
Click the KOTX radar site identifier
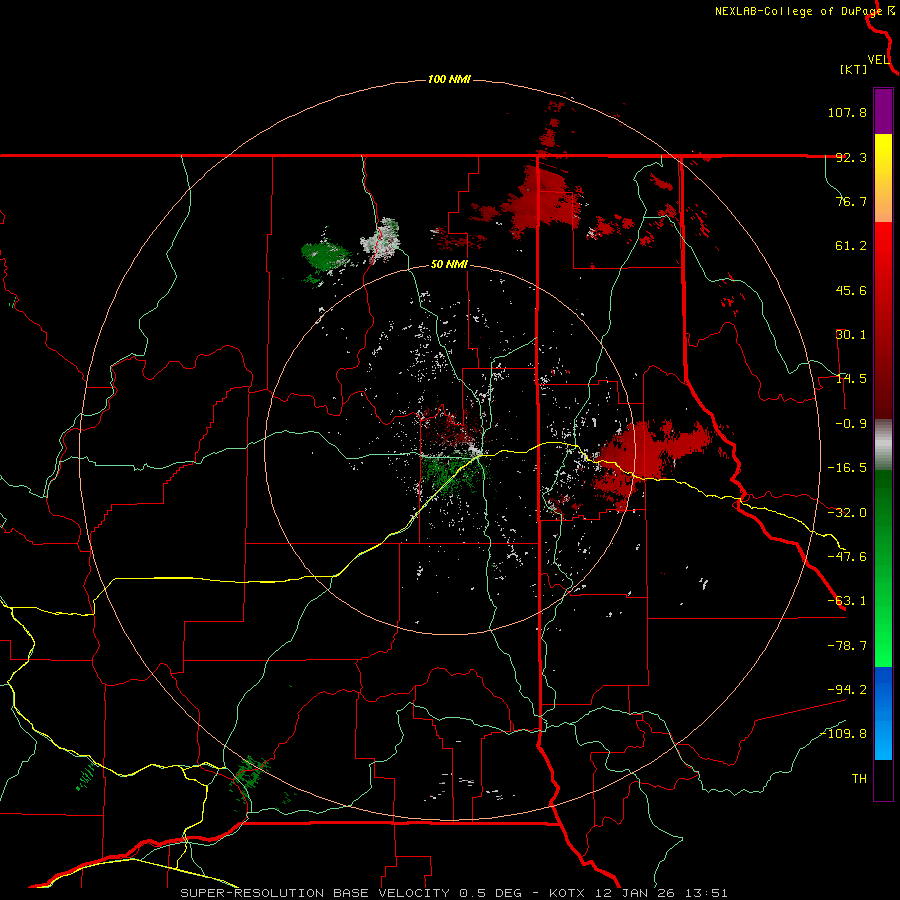click(x=567, y=893)
